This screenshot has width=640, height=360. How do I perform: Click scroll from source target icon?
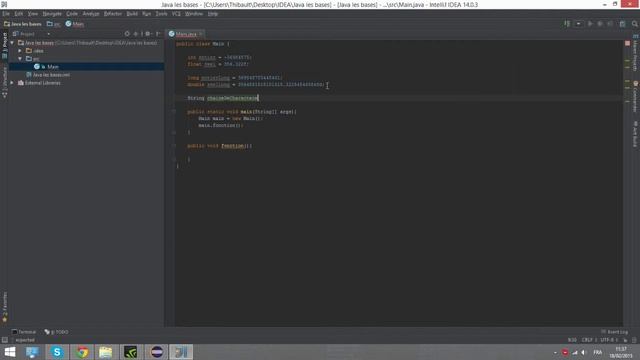[x=127, y=34]
